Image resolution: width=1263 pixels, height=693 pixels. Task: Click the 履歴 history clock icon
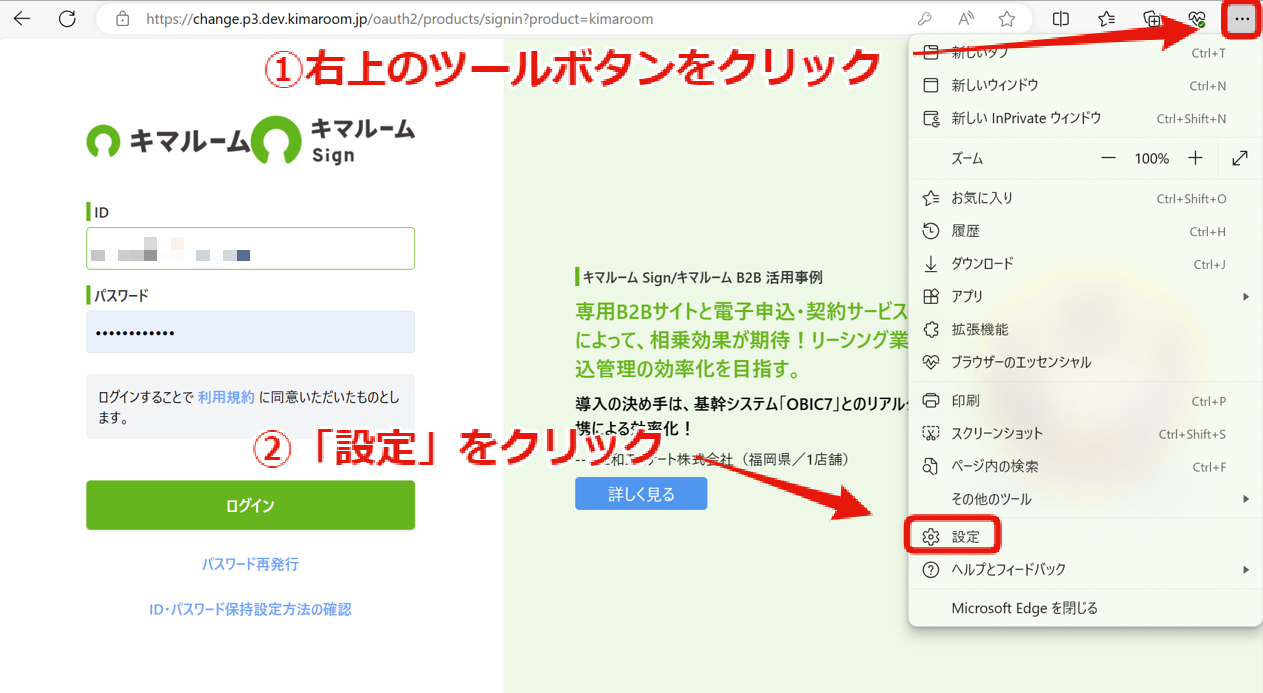pos(931,231)
